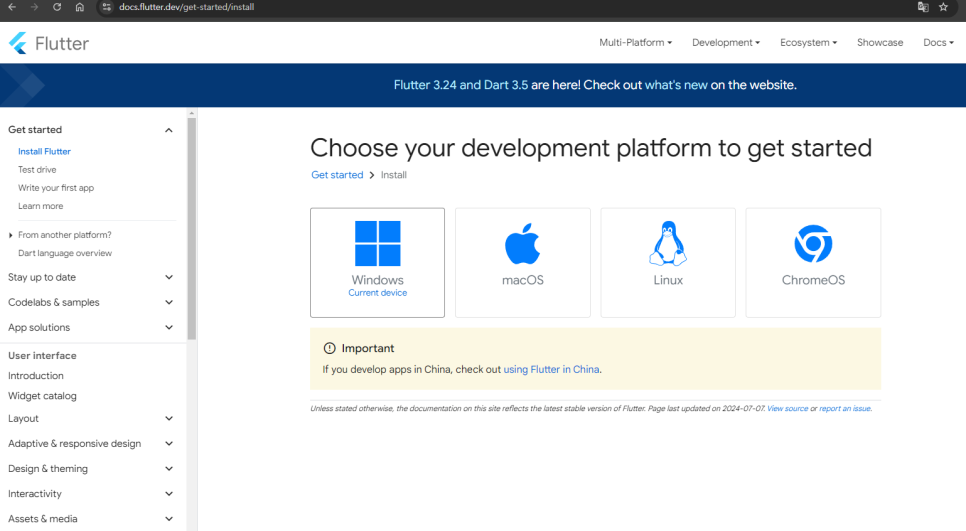Image resolution: width=966 pixels, height=531 pixels.
Task: Open site info icon in address bar
Action: 107,7
